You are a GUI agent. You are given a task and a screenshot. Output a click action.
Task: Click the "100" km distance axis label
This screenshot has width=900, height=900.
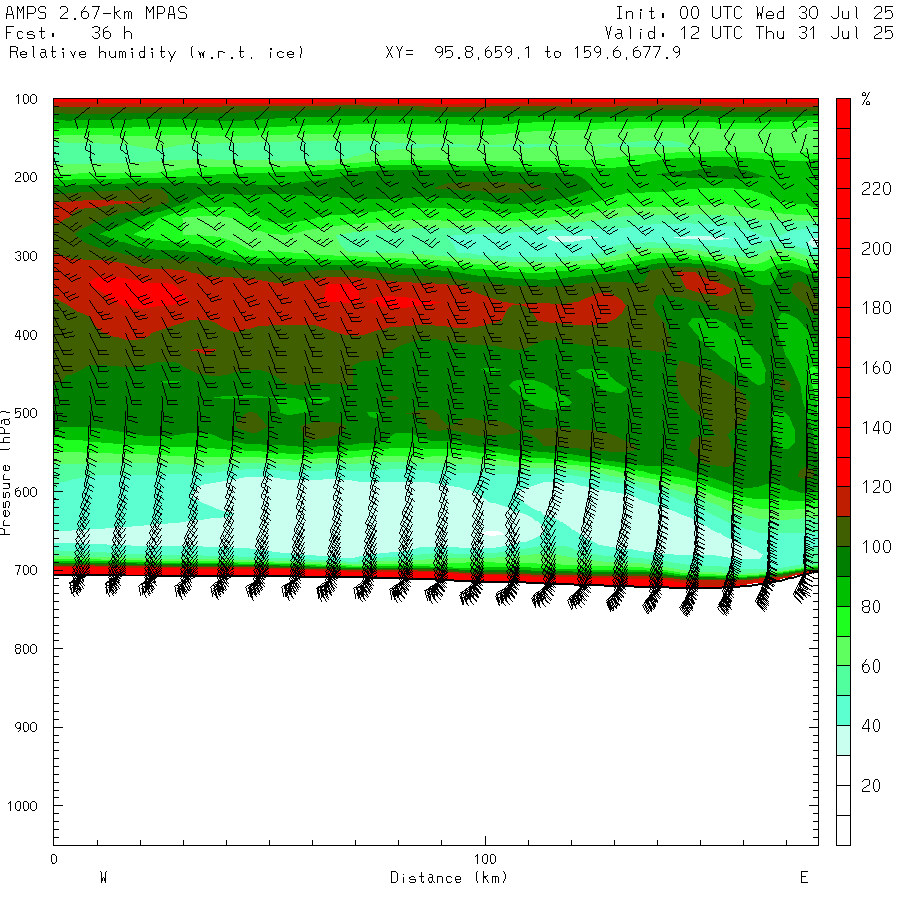[485, 859]
